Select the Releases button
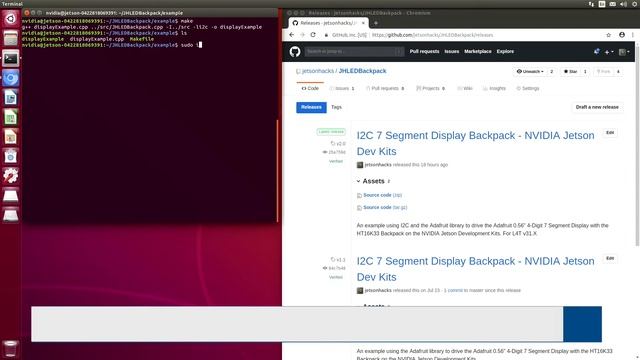 [311, 107]
